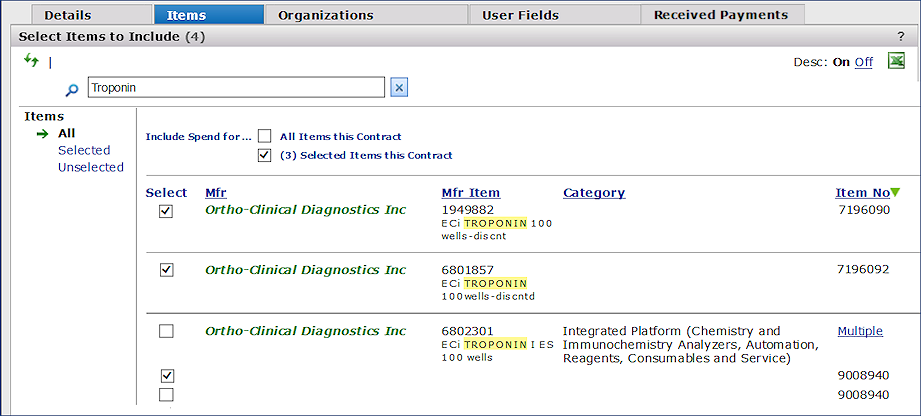Click the magnifier search icon

71,89
